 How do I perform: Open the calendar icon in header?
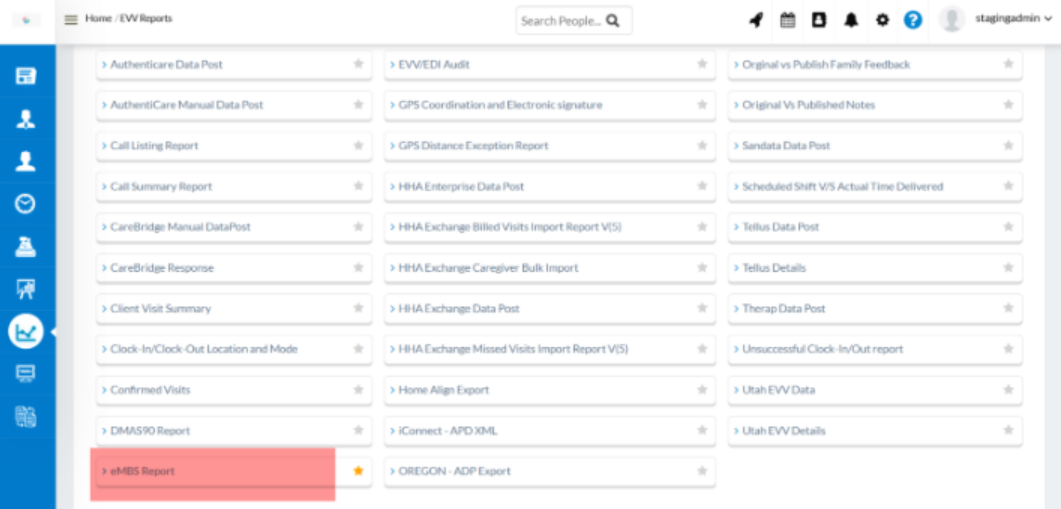coord(788,20)
